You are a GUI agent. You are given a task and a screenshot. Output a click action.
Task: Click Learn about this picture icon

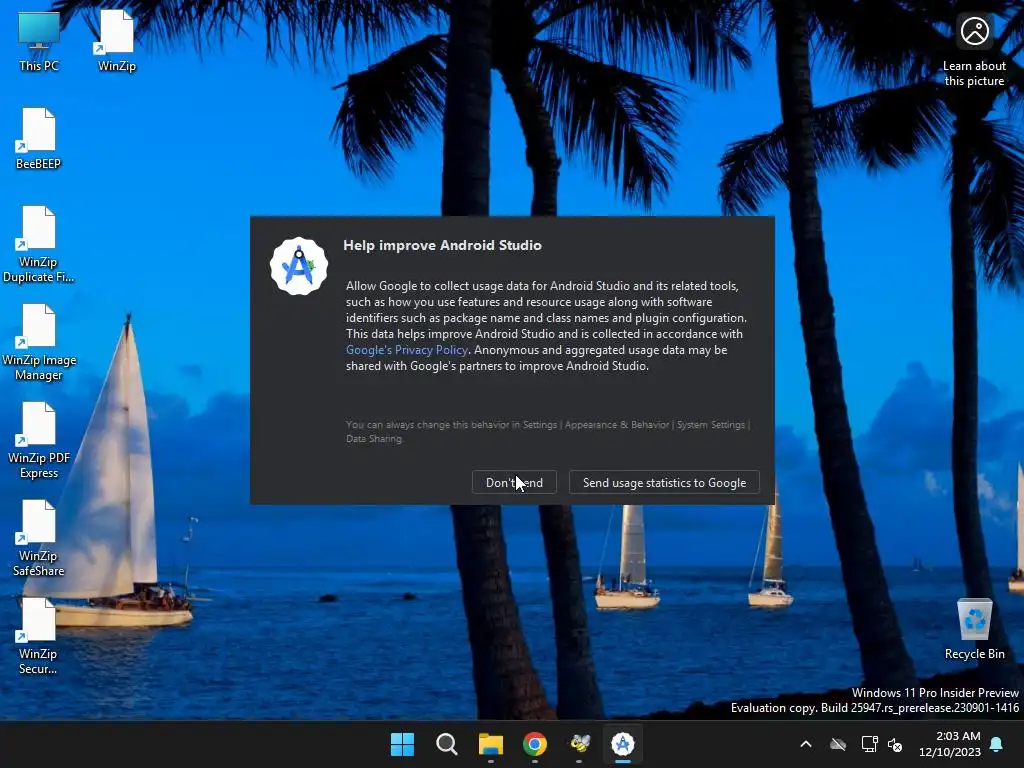tap(974, 50)
